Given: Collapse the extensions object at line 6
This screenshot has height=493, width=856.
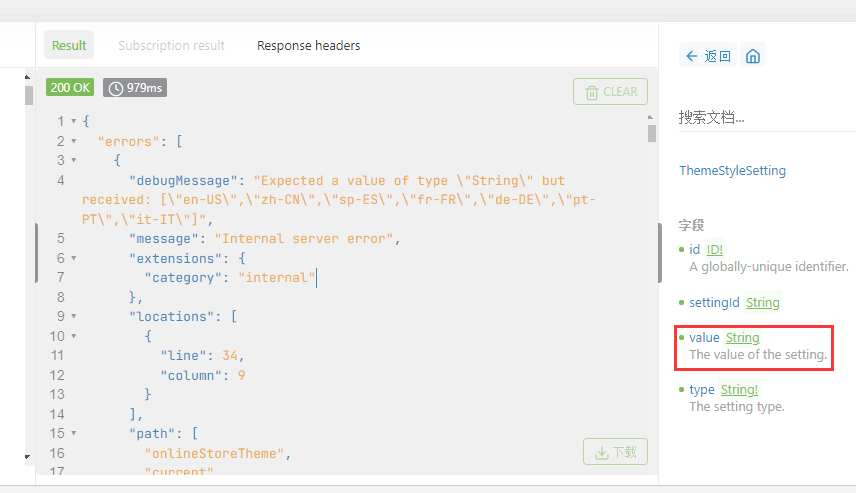Looking at the screenshot, I should tap(74, 258).
